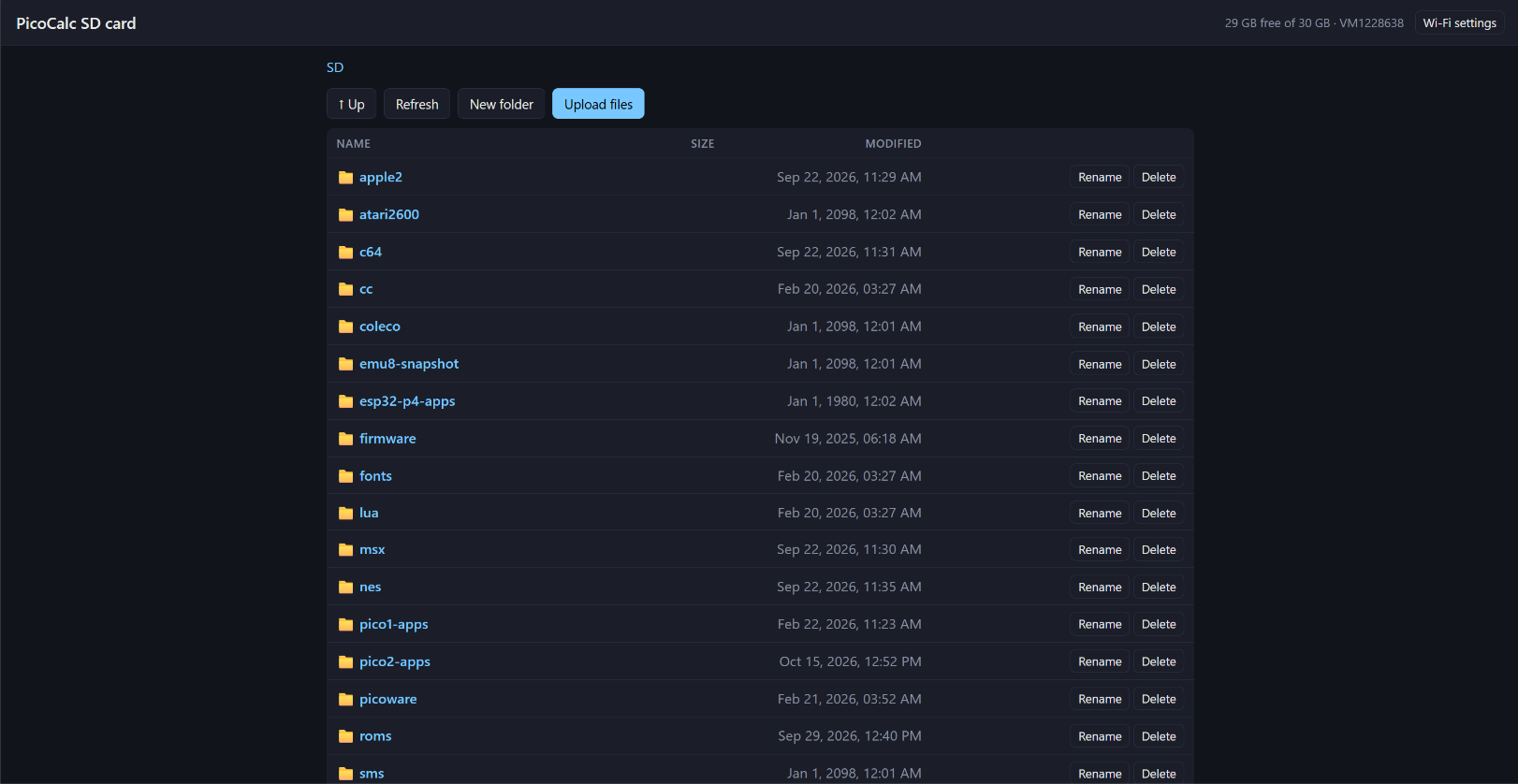Click the cc folder icon
Image resolution: width=1518 pixels, height=784 pixels.
pos(345,290)
